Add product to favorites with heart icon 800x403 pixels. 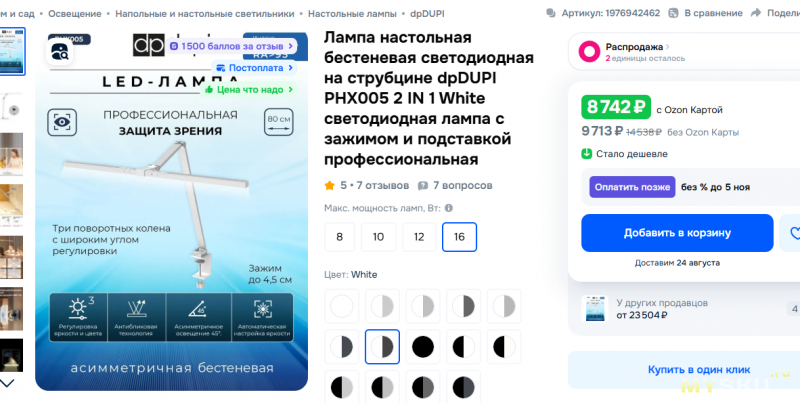pyautogui.click(x=791, y=233)
